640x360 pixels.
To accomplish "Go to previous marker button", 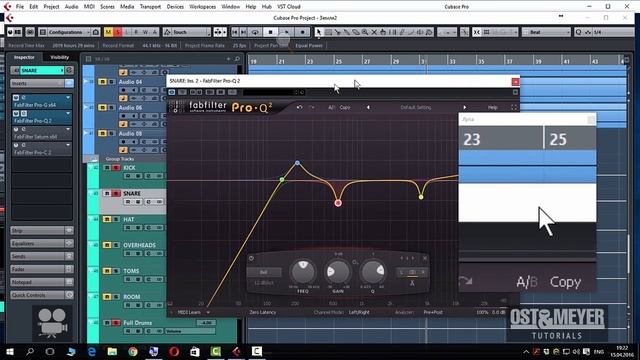I will click(x=235, y=32).
